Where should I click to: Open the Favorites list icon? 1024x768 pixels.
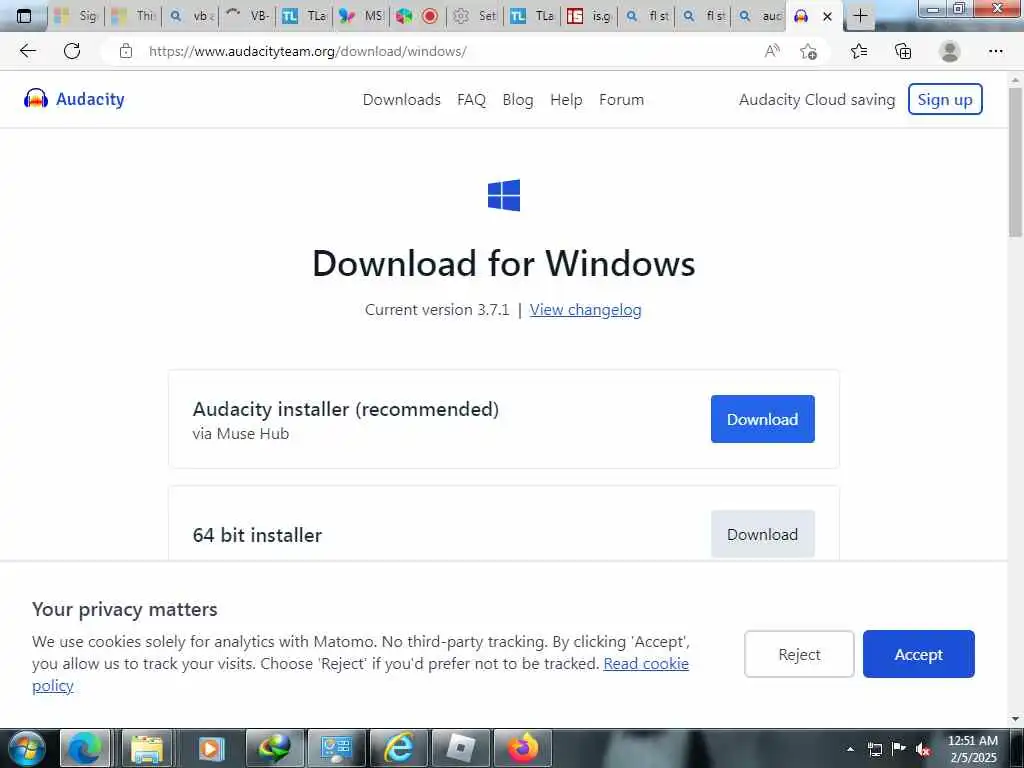(x=859, y=51)
